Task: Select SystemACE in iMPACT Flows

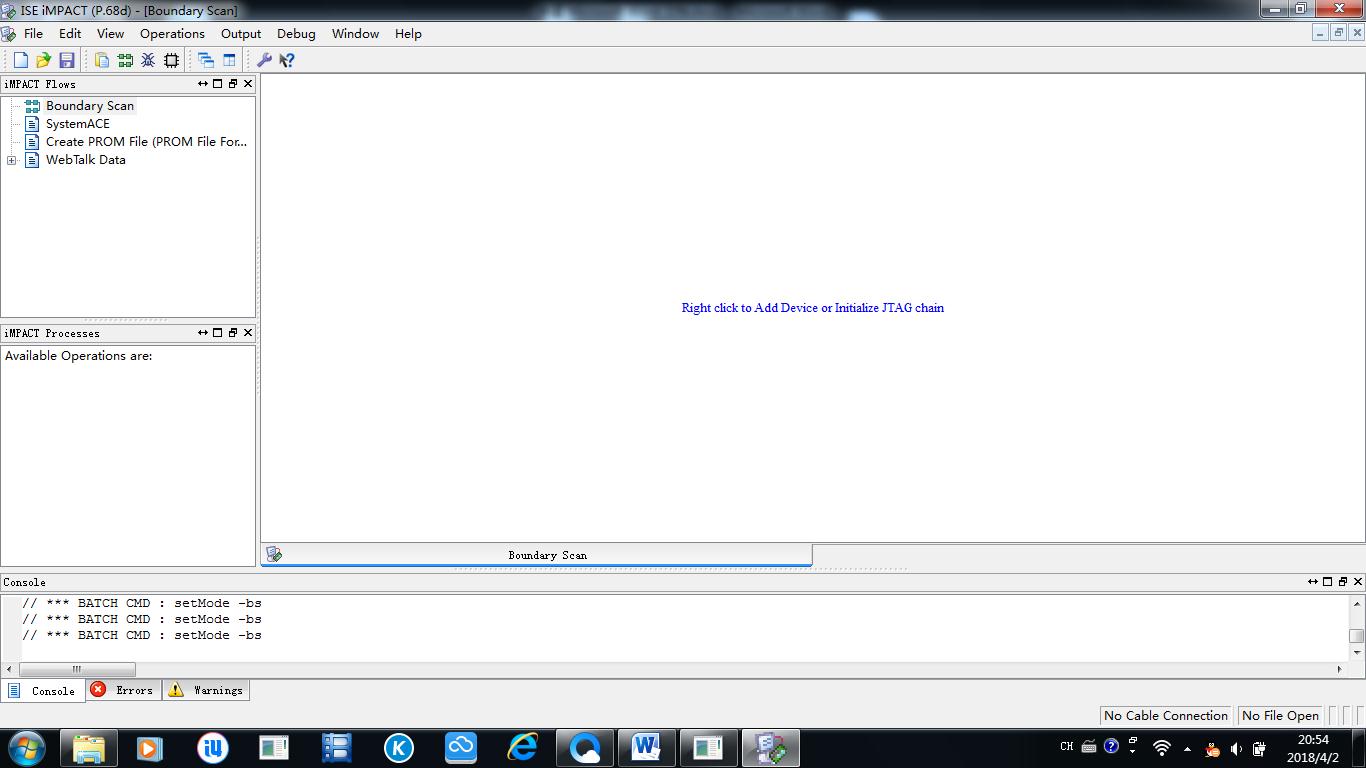Action: point(77,124)
